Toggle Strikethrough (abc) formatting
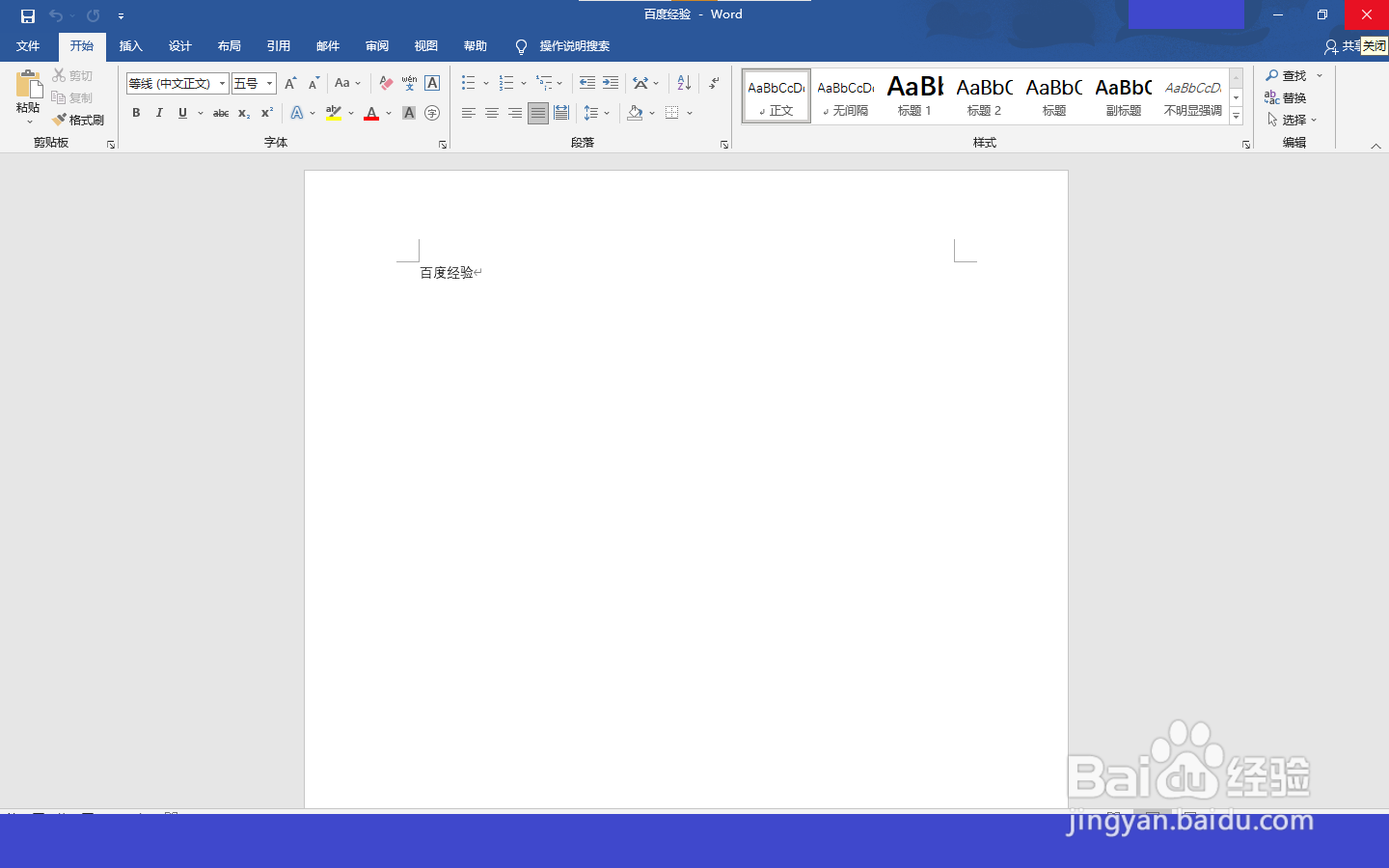Screen dimensions: 1389x868 pyautogui.click(x=221, y=113)
